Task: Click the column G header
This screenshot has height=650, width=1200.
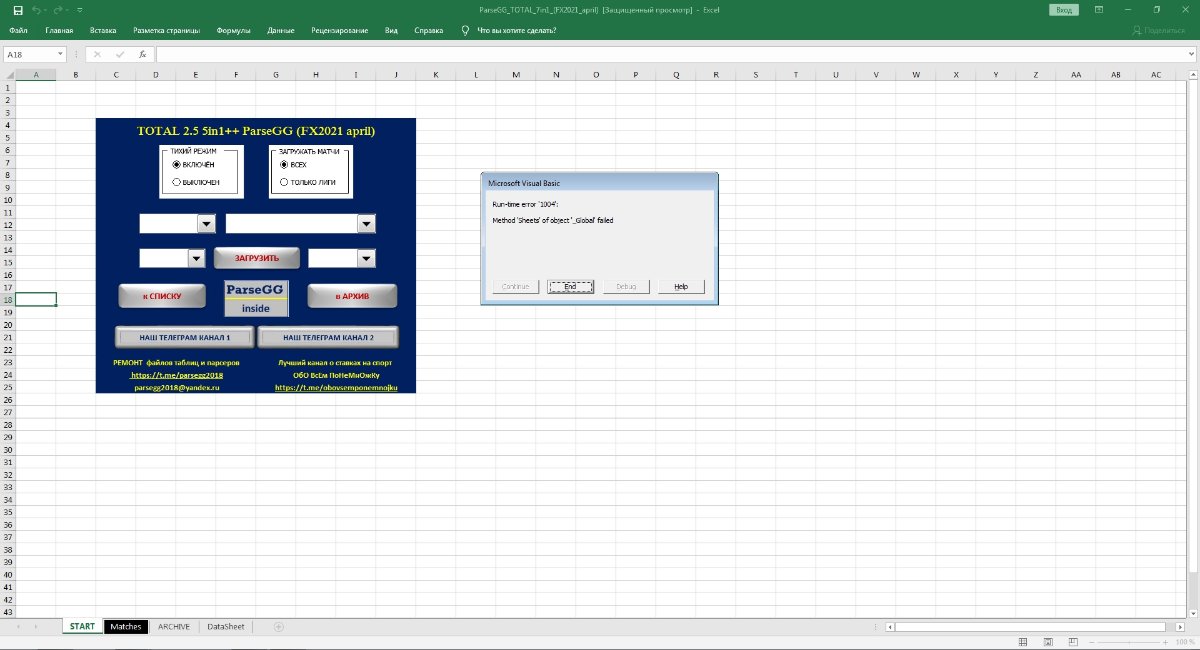Action: point(275,74)
